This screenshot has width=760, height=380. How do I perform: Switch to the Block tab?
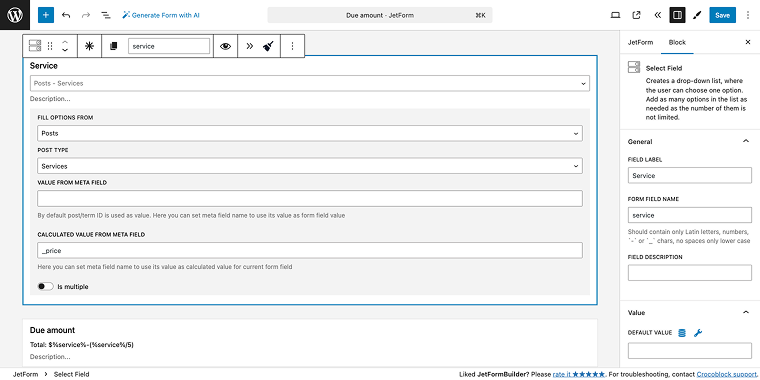tap(677, 42)
